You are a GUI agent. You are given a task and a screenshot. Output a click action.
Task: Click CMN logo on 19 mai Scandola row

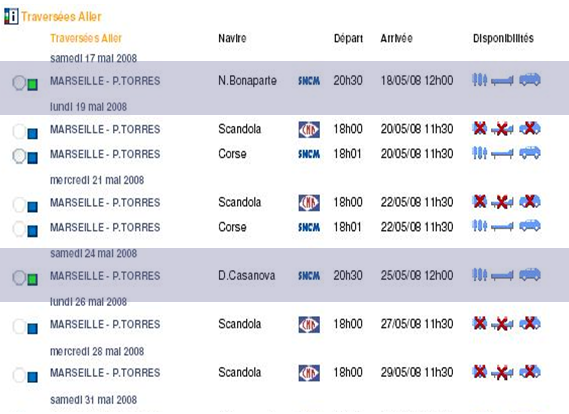[x=309, y=129]
